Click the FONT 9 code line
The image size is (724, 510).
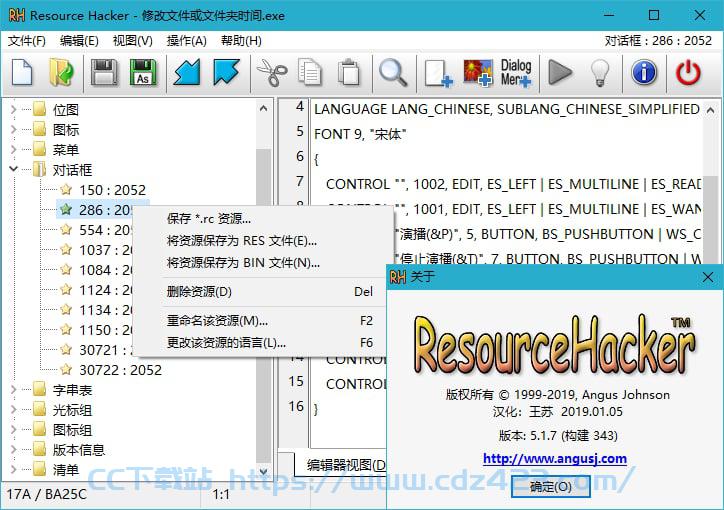(360, 134)
